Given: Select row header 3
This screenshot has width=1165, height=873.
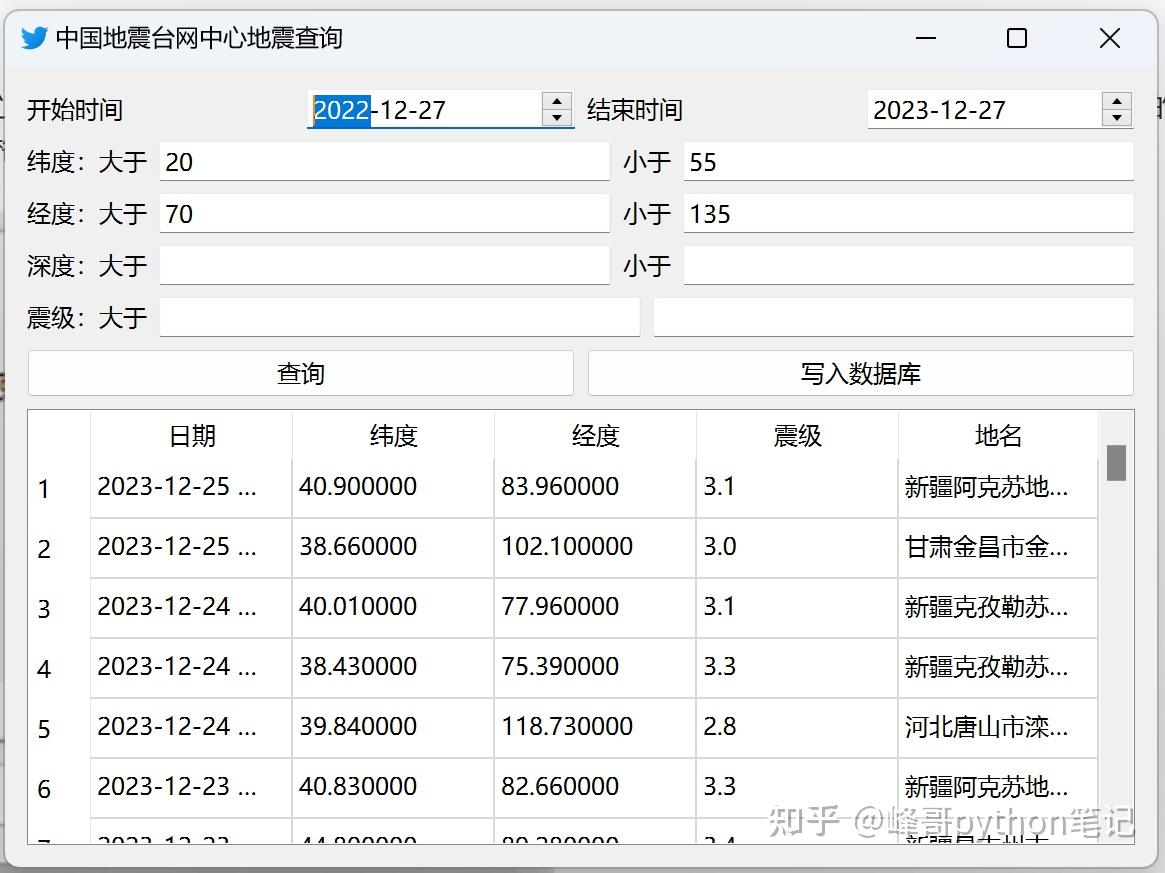Looking at the screenshot, I should tap(59, 608).
